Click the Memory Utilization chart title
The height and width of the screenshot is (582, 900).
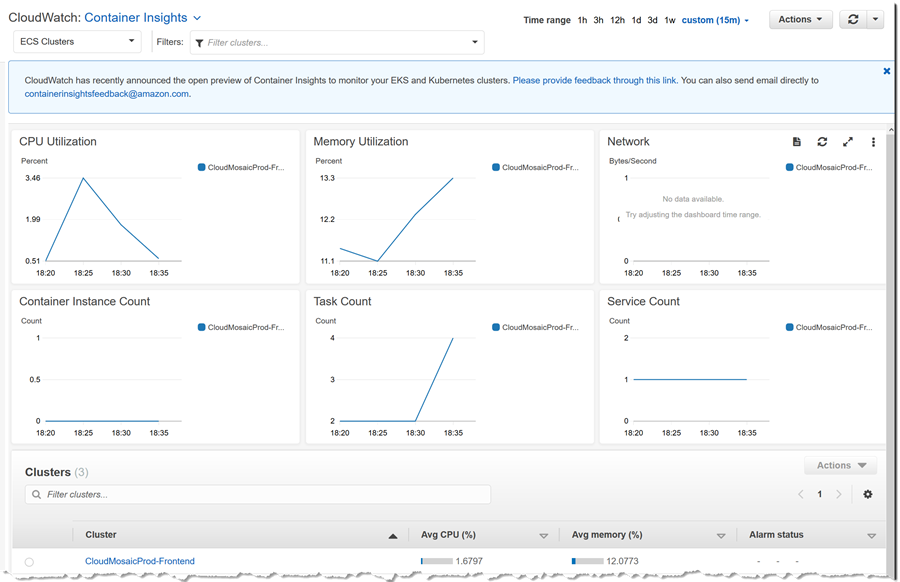click(x=360, y=141)
